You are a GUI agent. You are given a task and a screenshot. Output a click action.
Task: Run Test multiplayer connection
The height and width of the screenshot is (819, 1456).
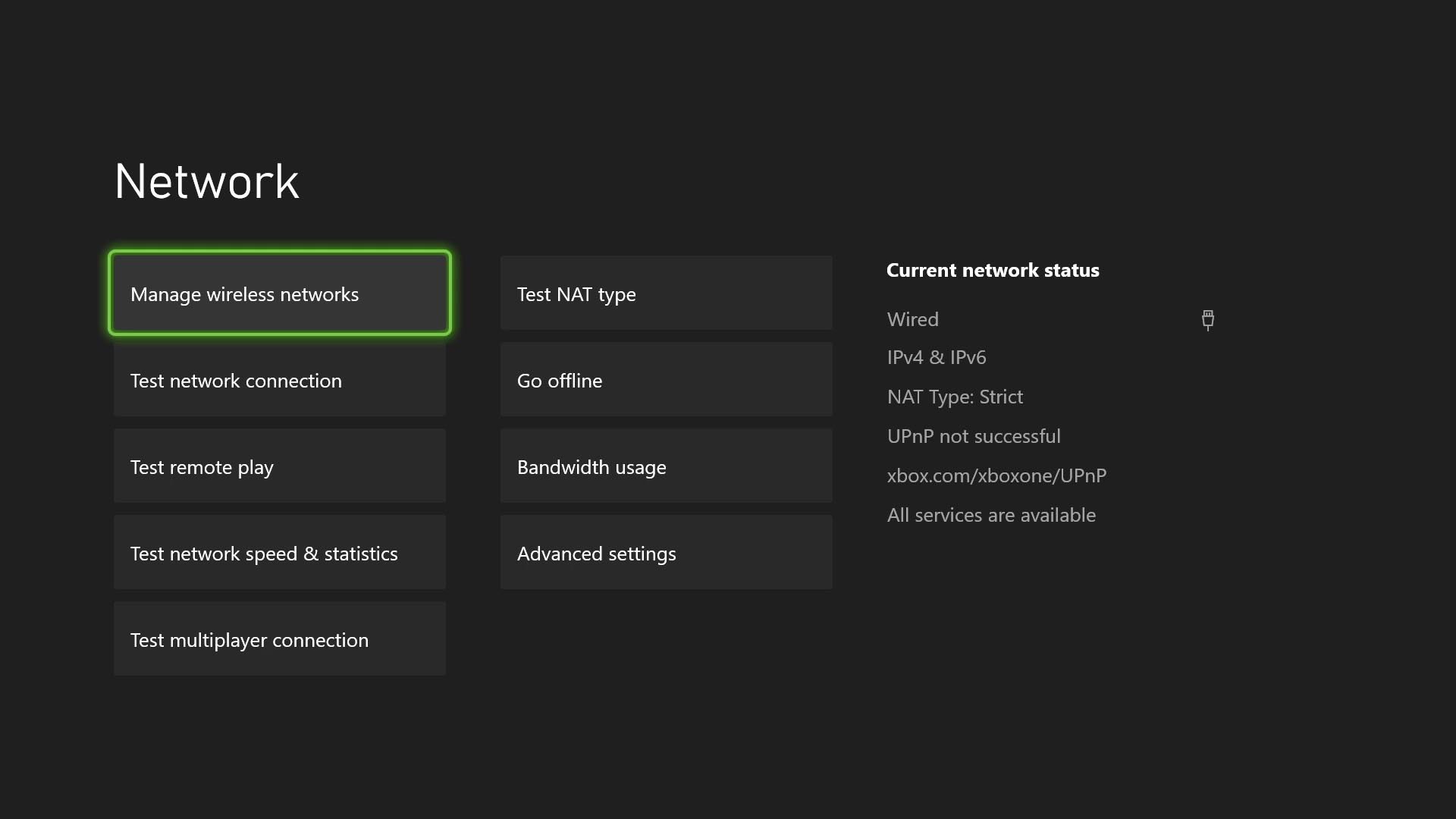(279, 639)
